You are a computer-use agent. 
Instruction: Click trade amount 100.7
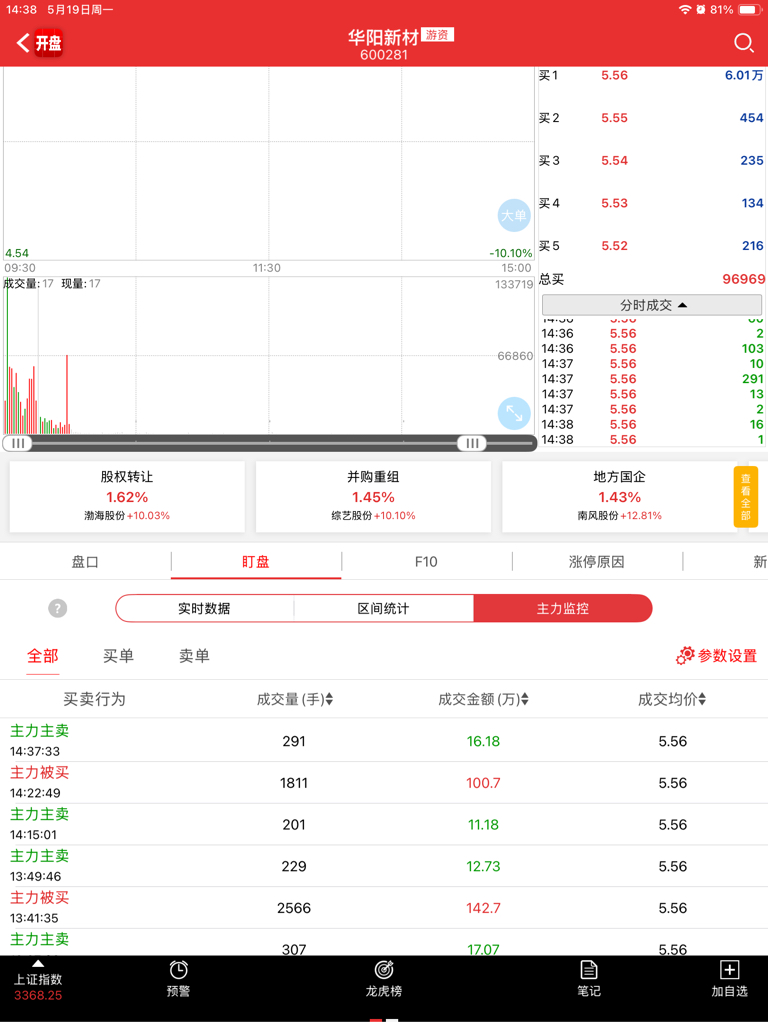click(x=483, y=783)
